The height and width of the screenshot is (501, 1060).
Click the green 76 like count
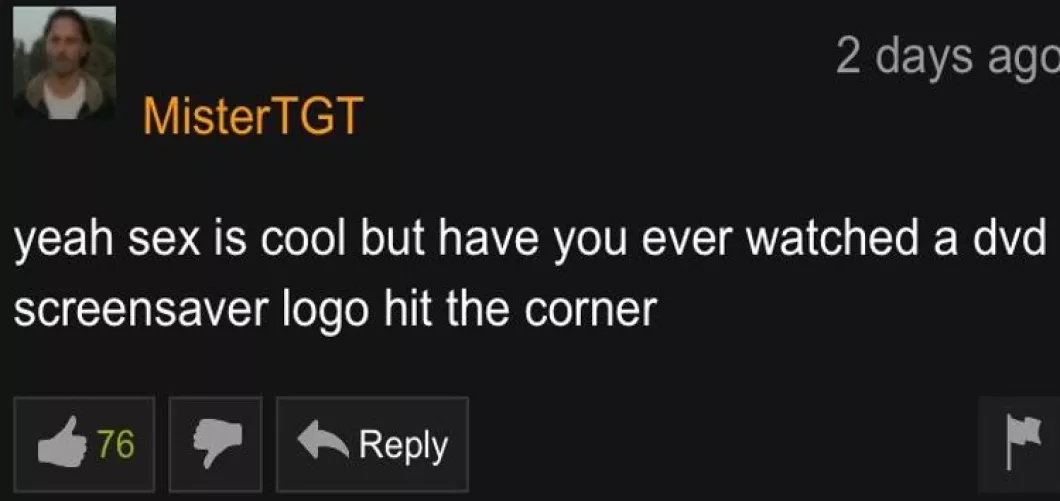click(116, 444)
